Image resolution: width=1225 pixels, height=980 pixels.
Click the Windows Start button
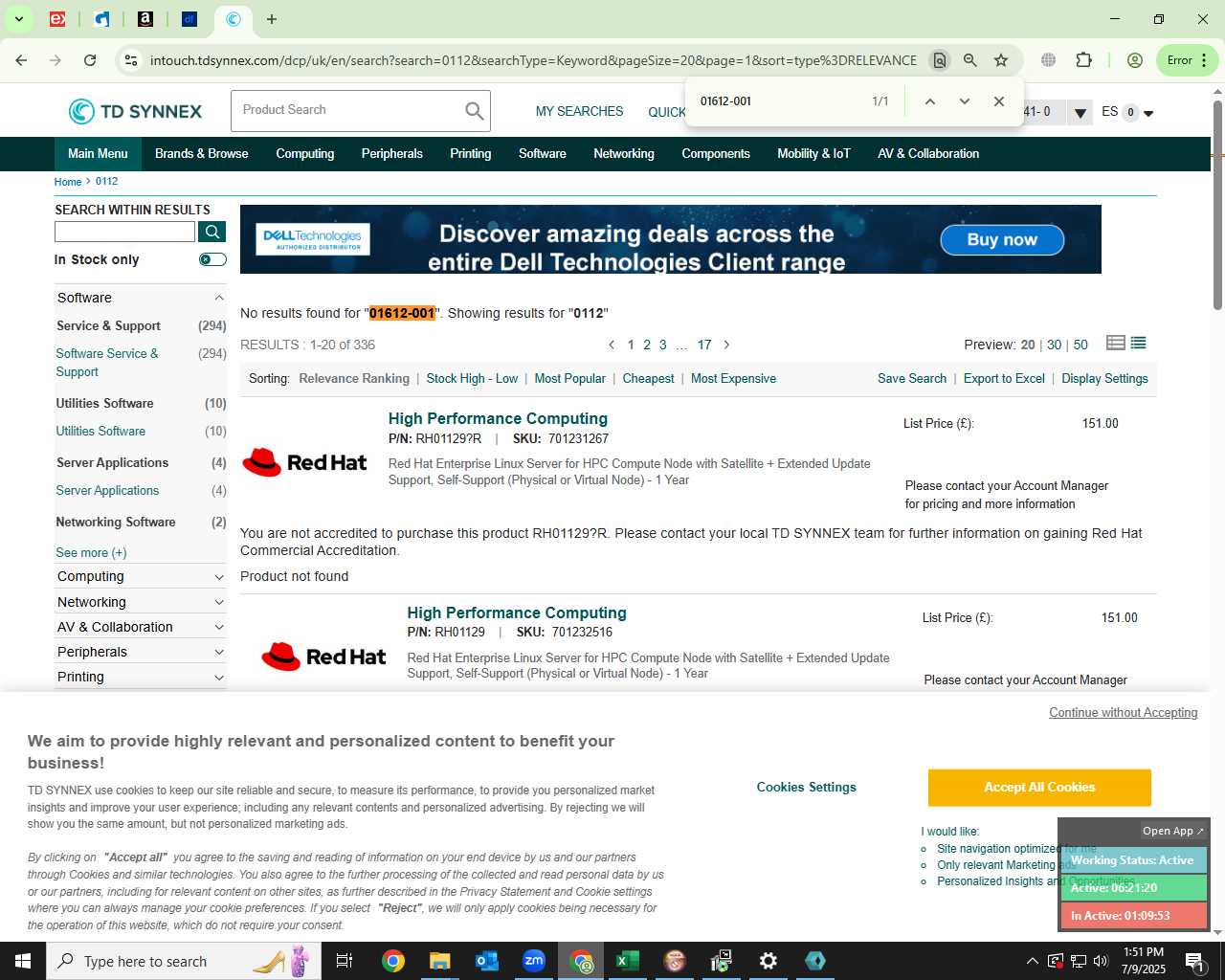pyautogui.click(x=23, y=961)
